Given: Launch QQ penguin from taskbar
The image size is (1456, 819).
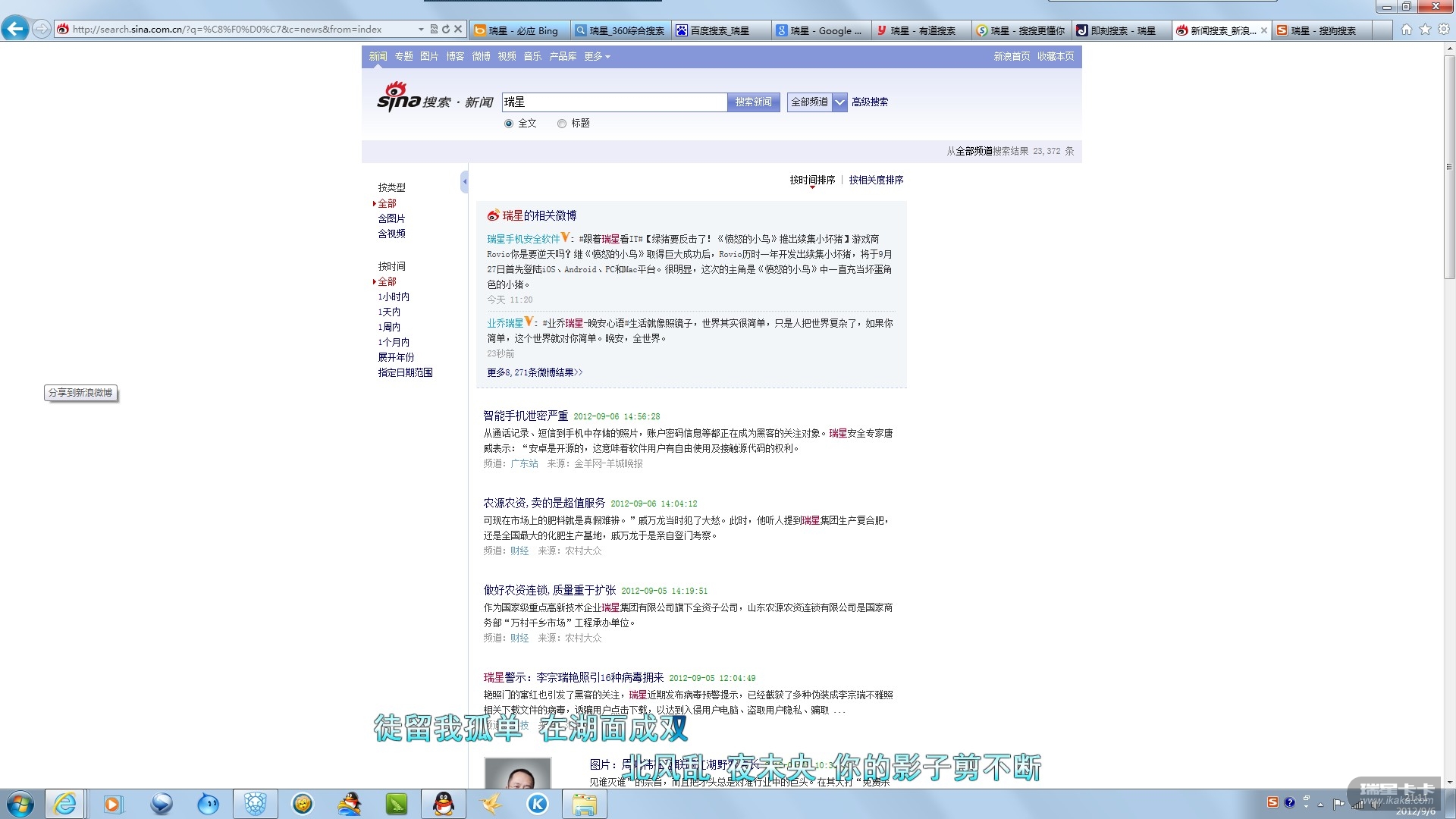Looking at the screenshot, I should (x=443, y=804).
